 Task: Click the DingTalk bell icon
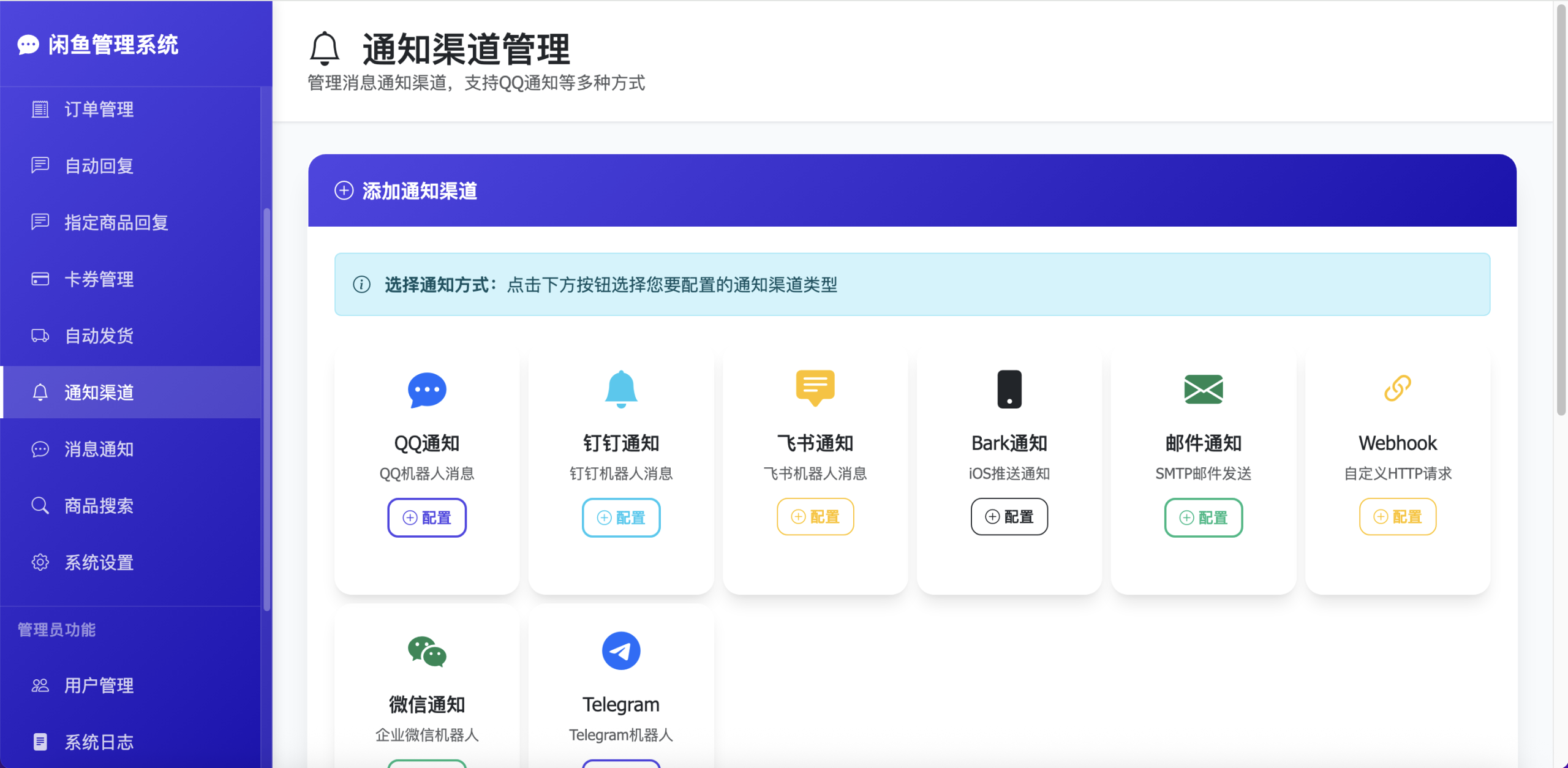(621, 390)
